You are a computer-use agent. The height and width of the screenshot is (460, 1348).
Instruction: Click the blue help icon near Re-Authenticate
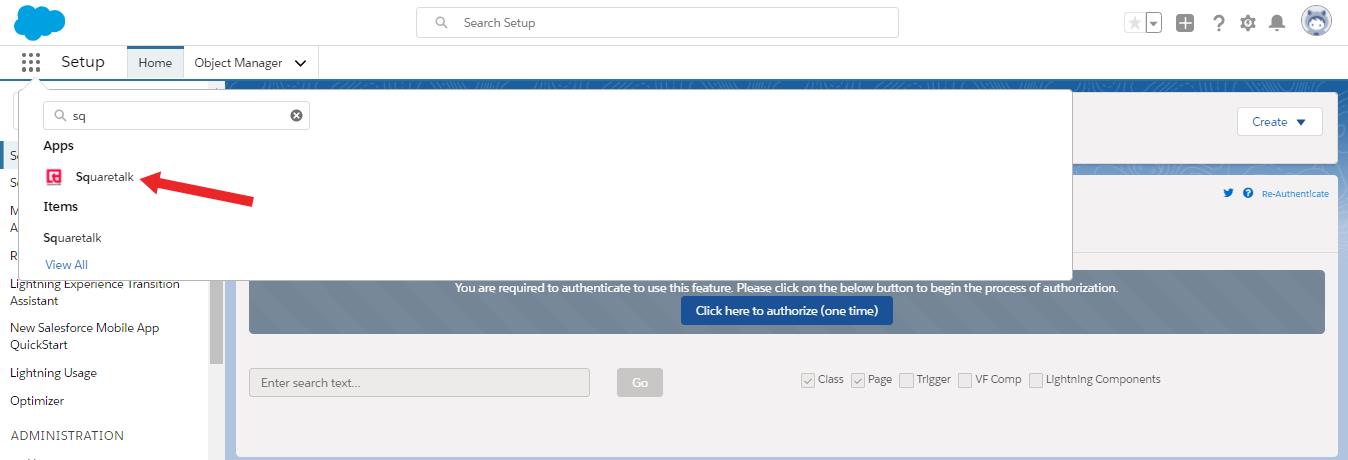pos(1248,193)
